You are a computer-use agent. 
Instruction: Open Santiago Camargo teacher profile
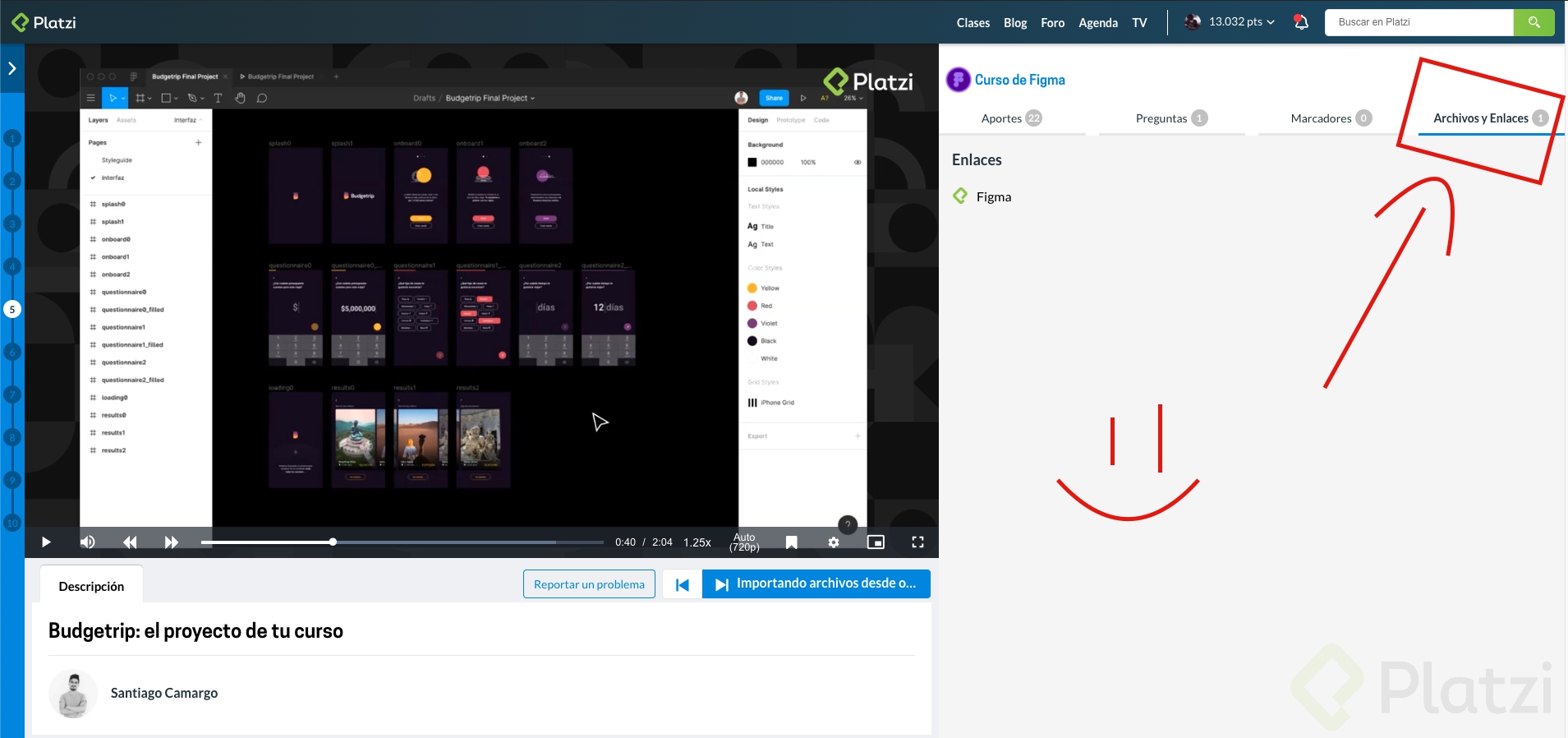tap(164, 693)
